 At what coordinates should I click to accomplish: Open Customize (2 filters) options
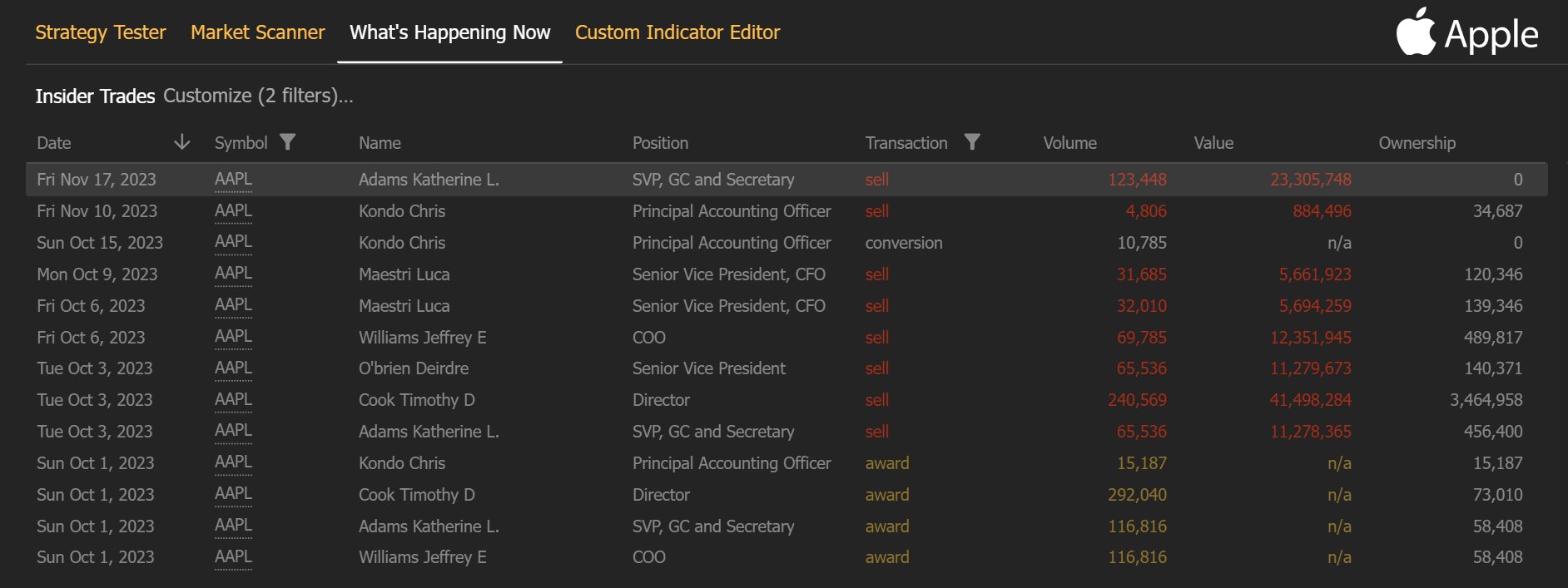coord(258,96)
